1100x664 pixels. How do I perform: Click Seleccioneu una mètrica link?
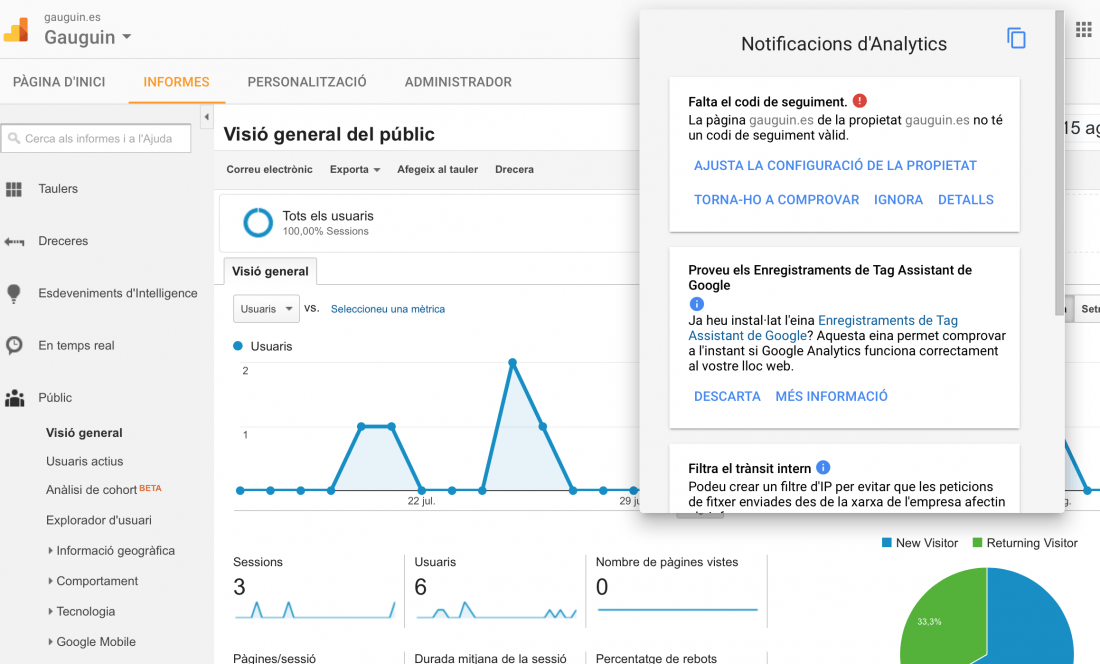(388, 309)
